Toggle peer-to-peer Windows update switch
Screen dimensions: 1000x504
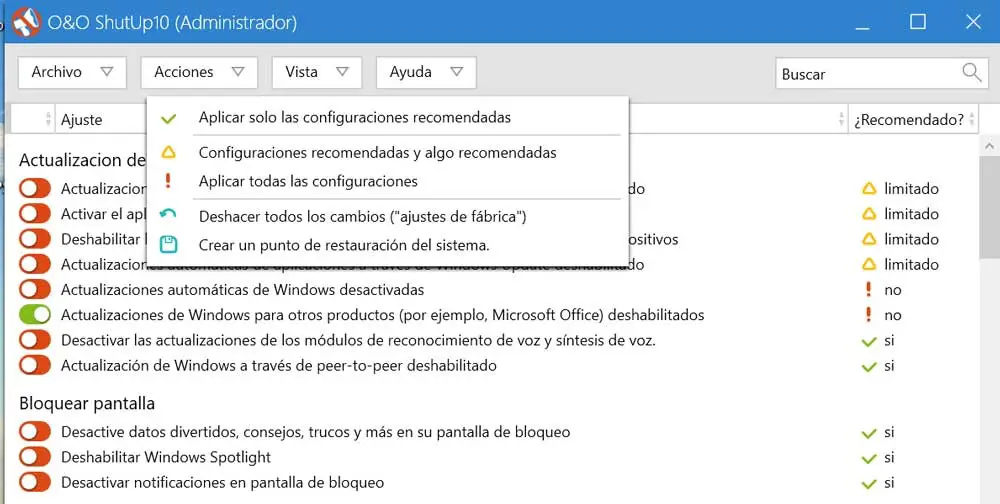[x=34, y=366]
